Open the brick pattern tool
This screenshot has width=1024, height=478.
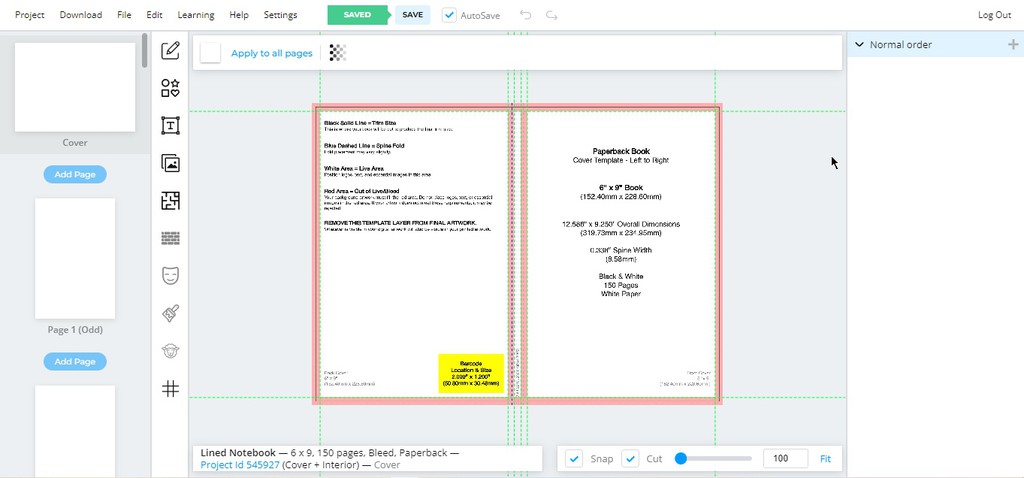pos(170,238)
